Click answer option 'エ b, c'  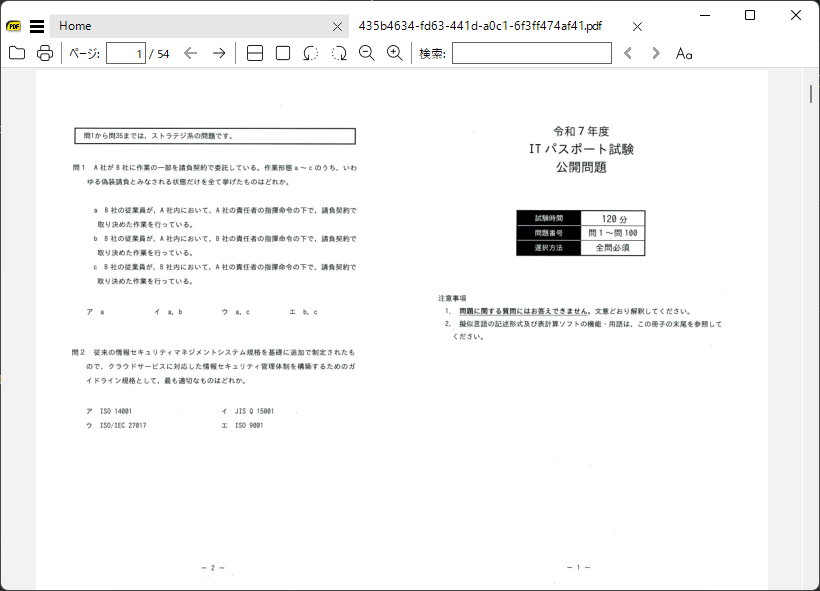pyautogui.click(x=303, y=312)
